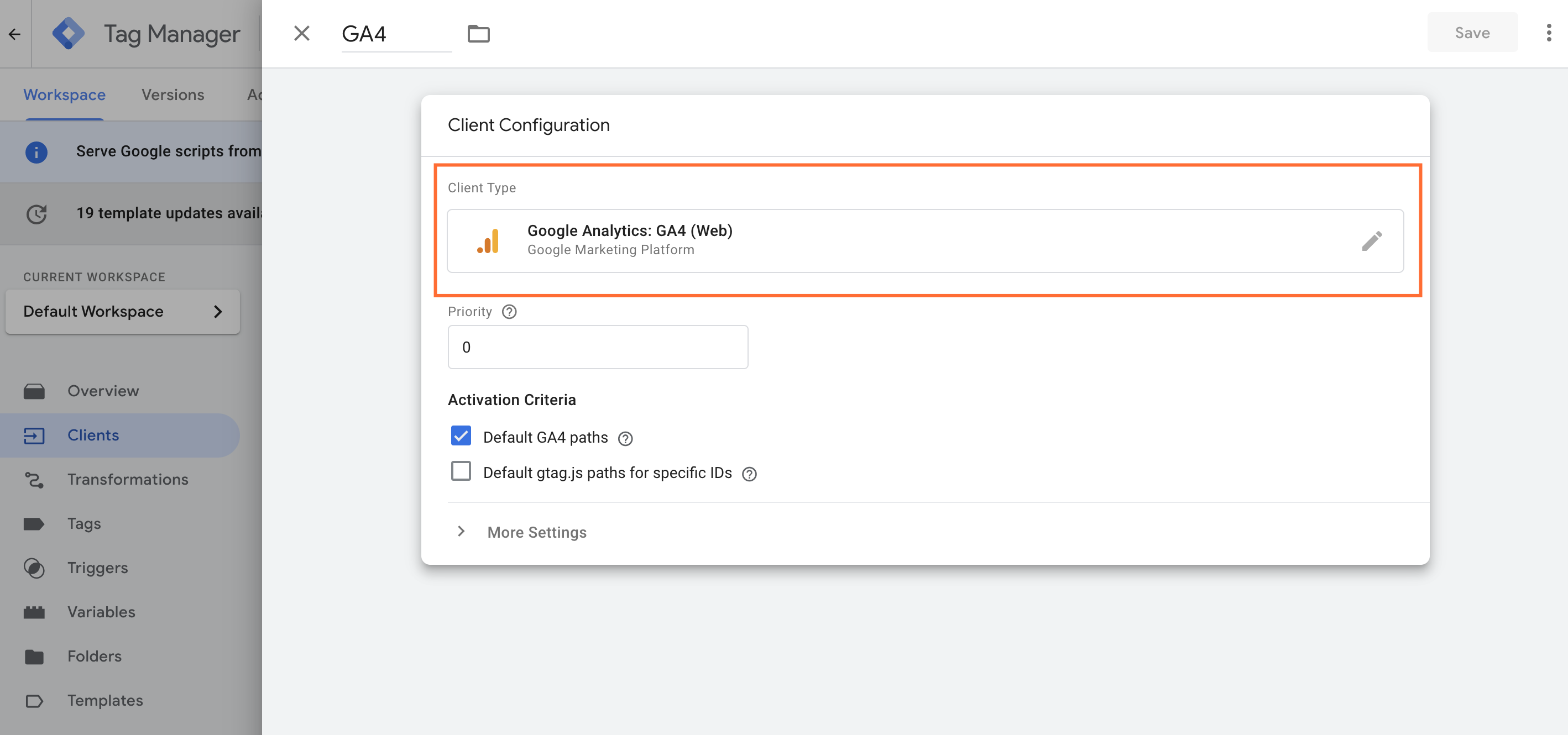Open the Templates menu item

[x=120, y=701]
